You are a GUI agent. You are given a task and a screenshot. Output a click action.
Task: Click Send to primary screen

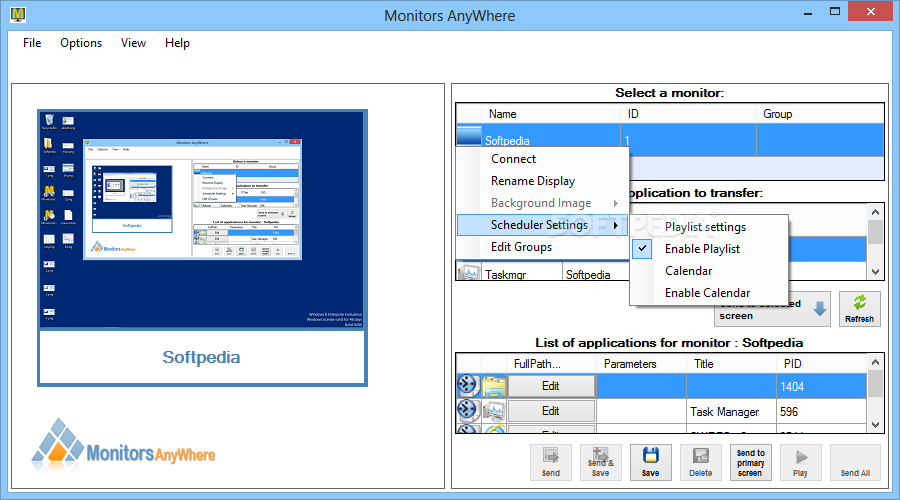pyautogui.click(x=750, y=462)
